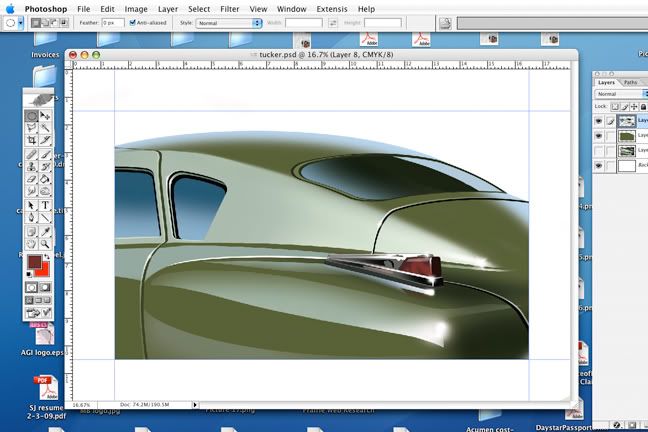
Task: Select the Clone Stamp tool
Action: 31,167
